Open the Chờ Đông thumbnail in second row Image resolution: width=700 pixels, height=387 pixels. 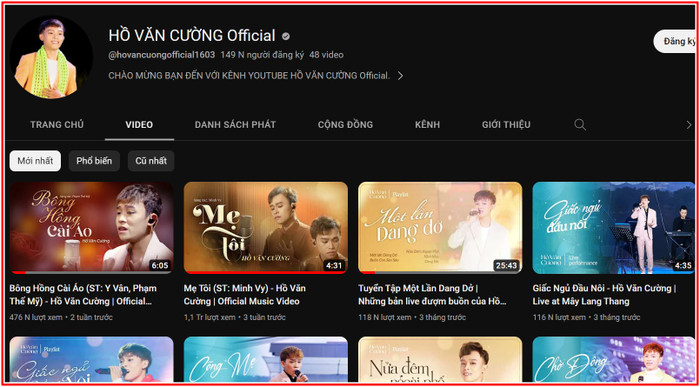pyautogui.click(x=614, y=360)
